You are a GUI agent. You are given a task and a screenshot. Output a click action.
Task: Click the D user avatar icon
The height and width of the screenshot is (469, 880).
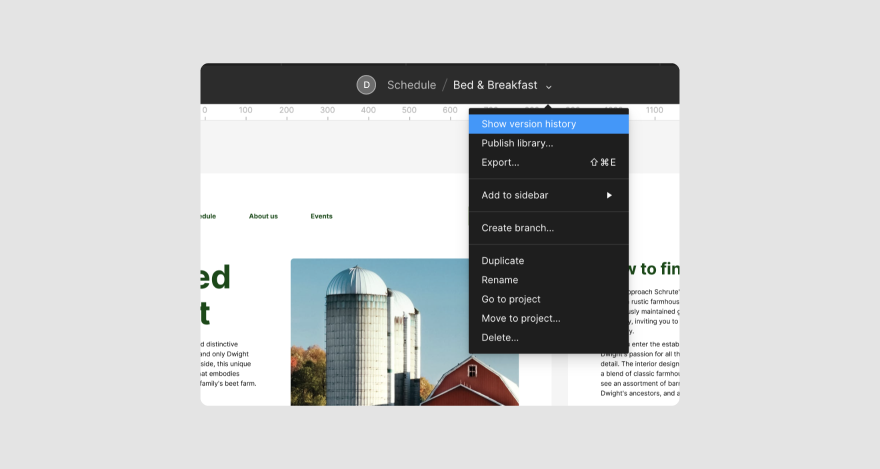366,85
